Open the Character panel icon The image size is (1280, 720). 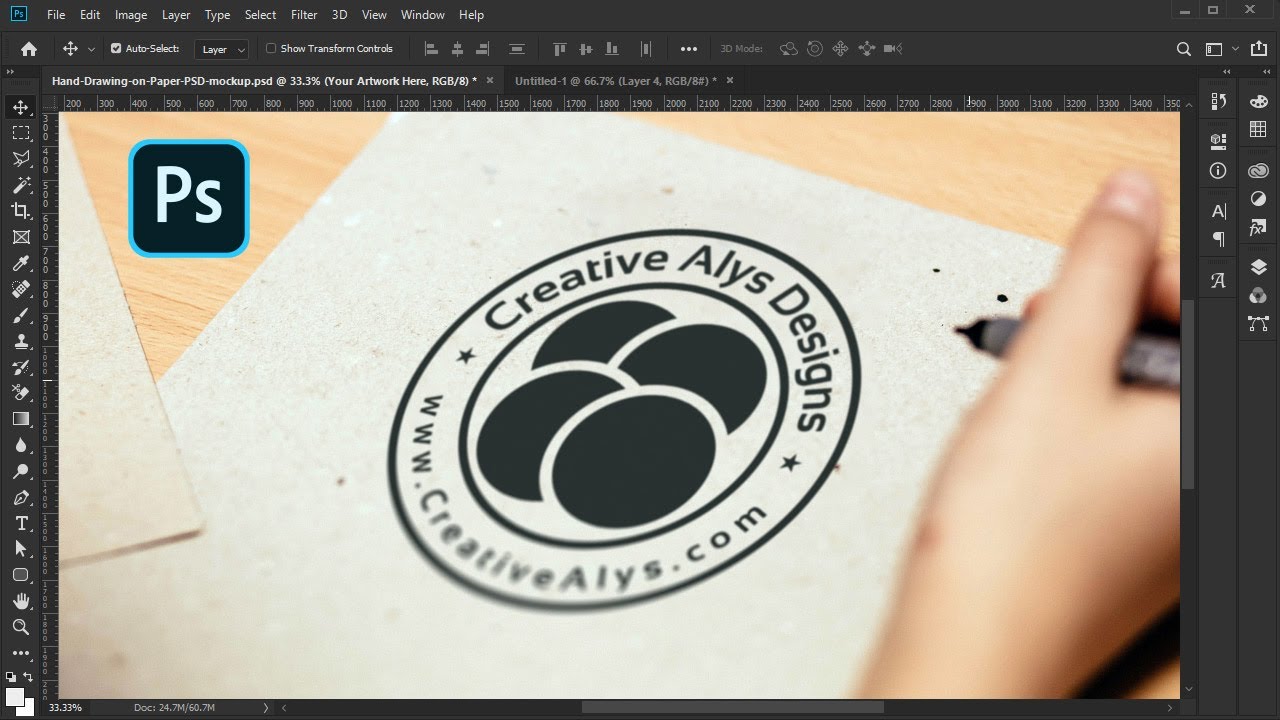(x=1218, y=211)
